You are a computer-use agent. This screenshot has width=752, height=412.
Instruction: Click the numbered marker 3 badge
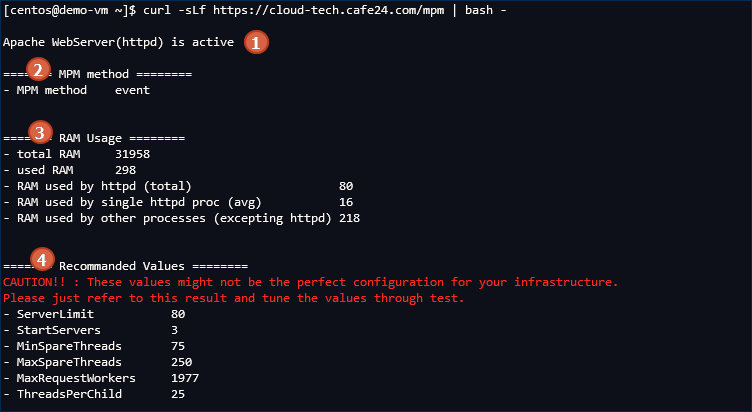pyautogui.click(x=39, y=131)
